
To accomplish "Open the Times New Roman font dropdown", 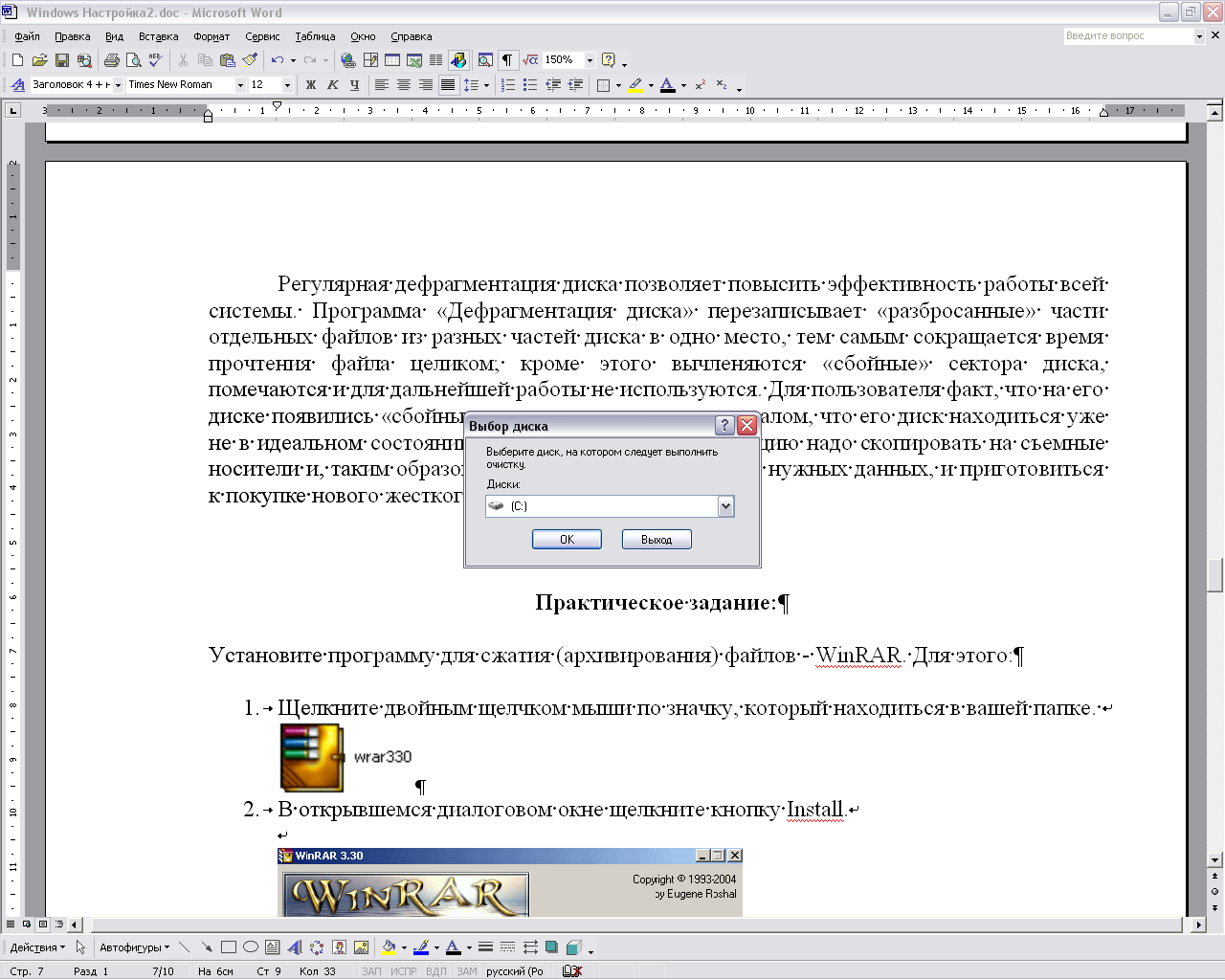I will tap(240, 85).
